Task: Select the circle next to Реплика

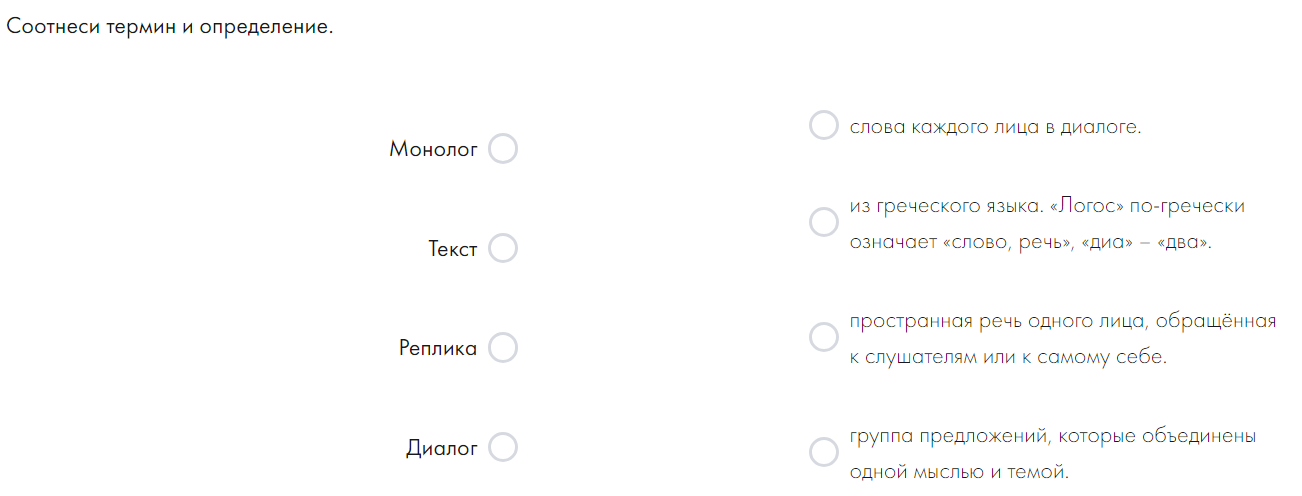Action: 503,347
